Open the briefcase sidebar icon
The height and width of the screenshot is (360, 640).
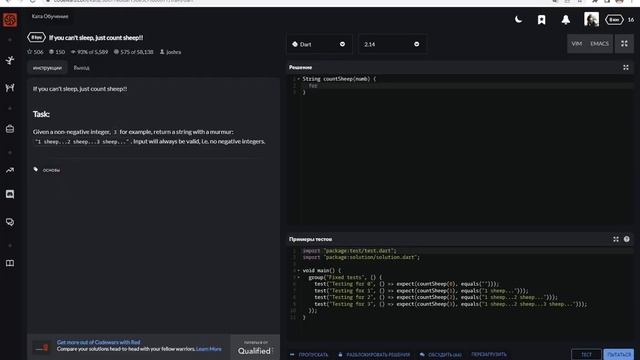pyautogui.click(x=10, y=129)
